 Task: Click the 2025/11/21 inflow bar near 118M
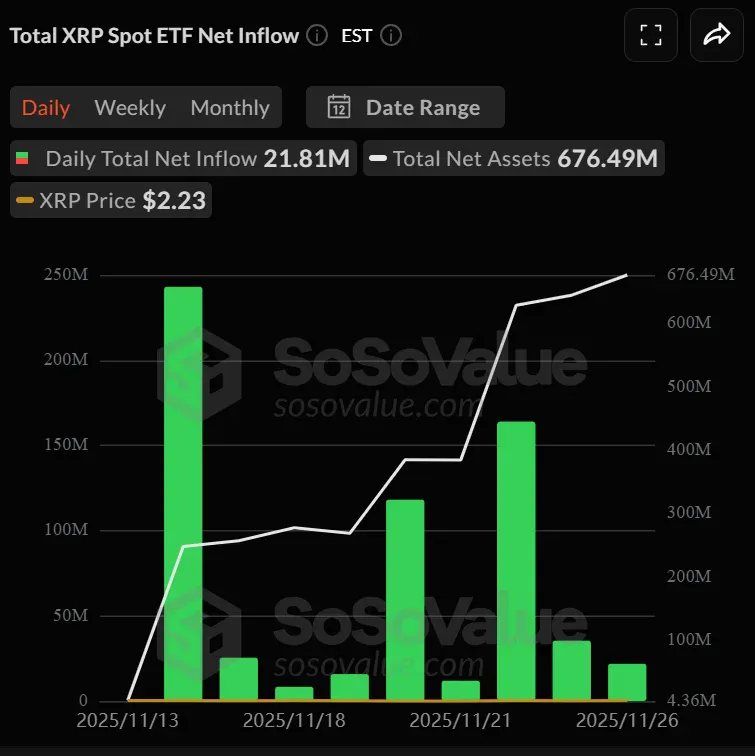coord(405,599)
